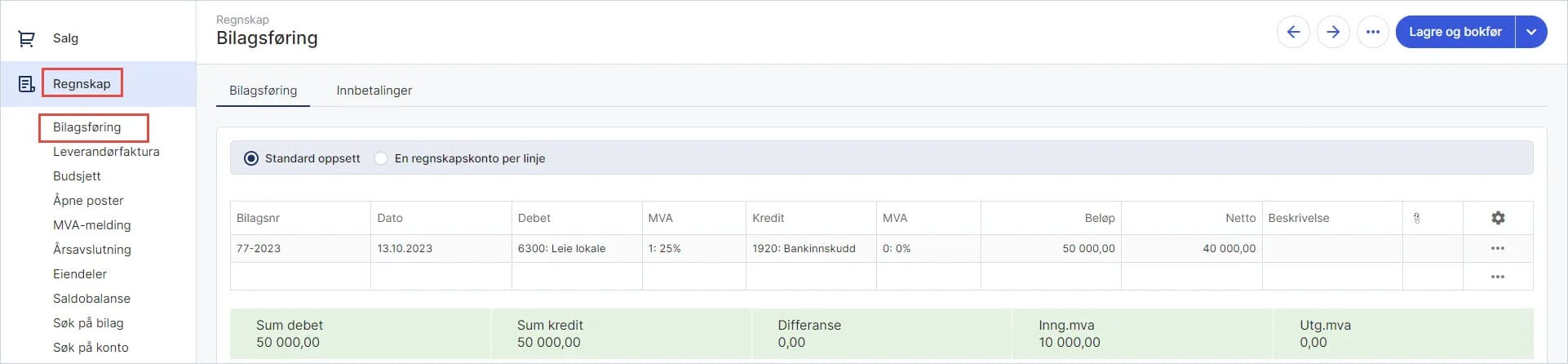Click the attachment paperclip column icon

click(x=1417, y=218)
